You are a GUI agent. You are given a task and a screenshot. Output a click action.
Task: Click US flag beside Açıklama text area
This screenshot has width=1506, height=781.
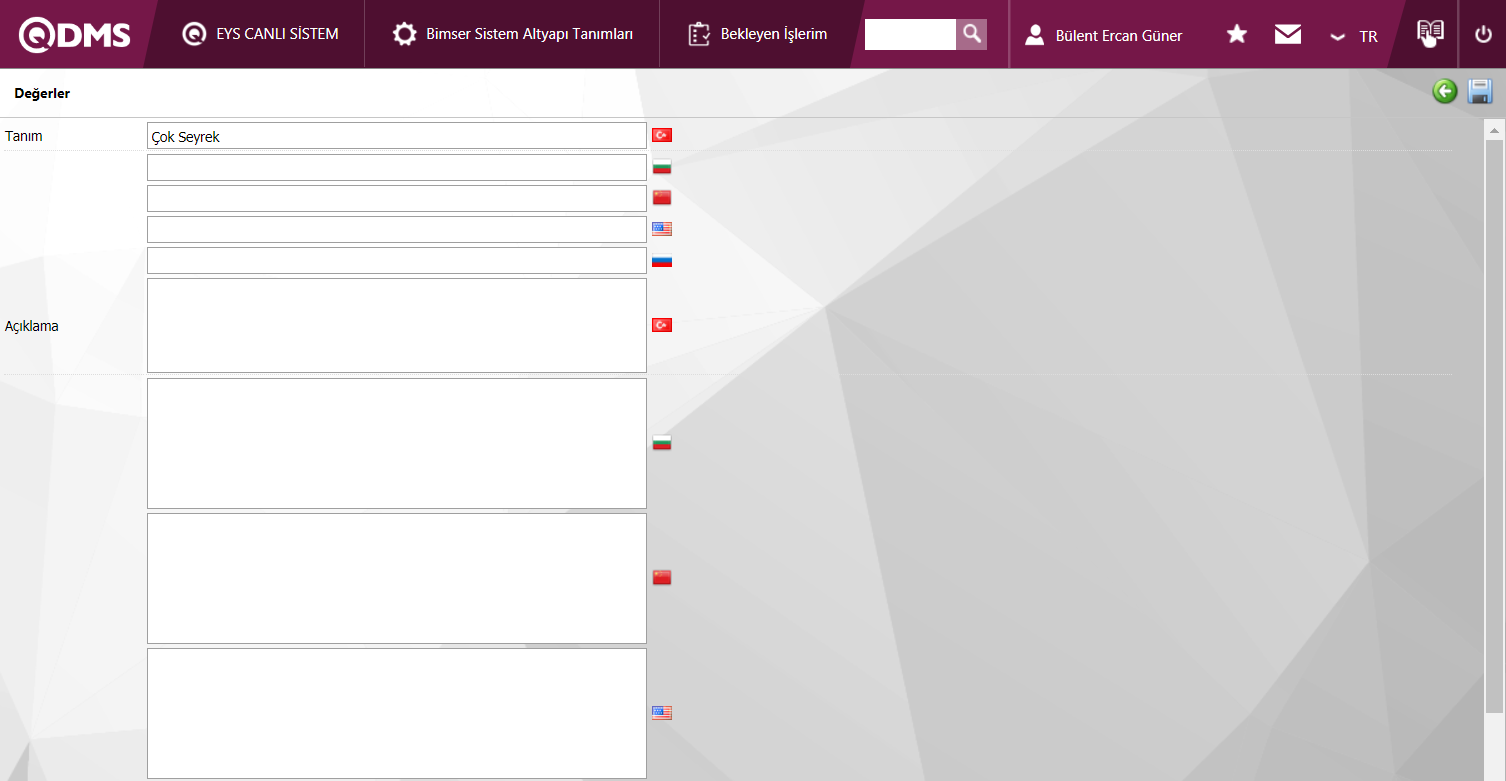tap(662, 712)
